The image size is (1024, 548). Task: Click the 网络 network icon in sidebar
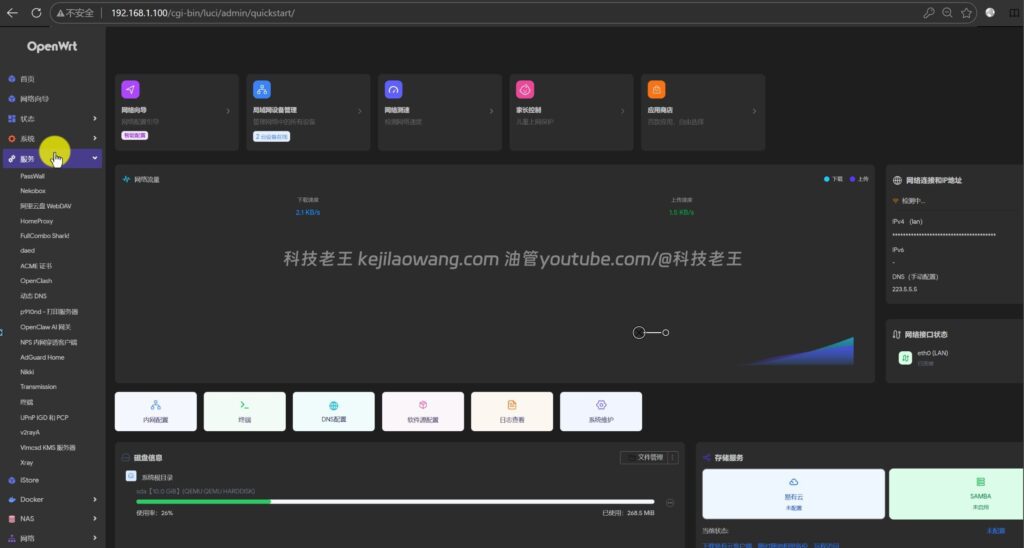[x=12, y=538]
